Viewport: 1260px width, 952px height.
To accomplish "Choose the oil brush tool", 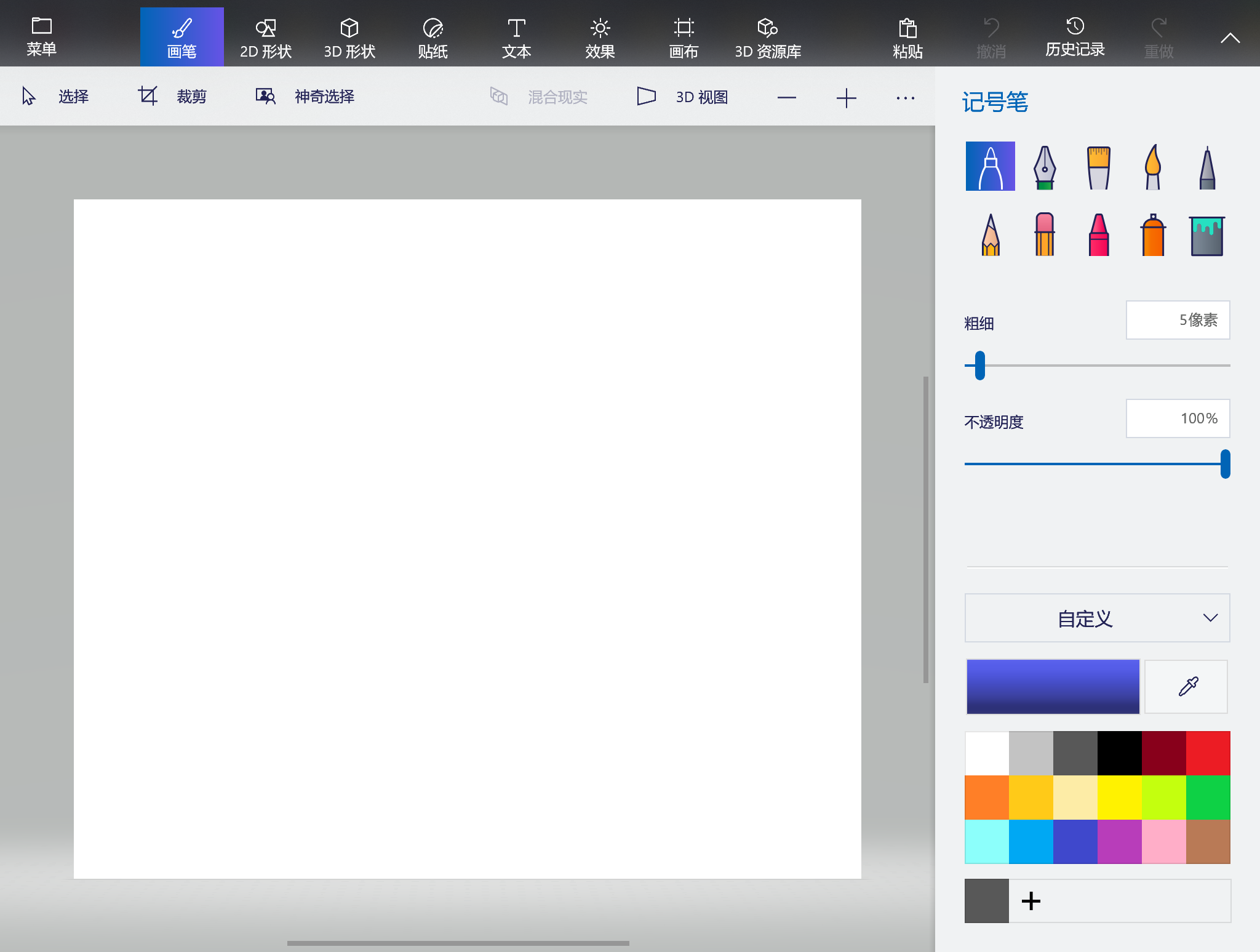I will coord(1098,167).
